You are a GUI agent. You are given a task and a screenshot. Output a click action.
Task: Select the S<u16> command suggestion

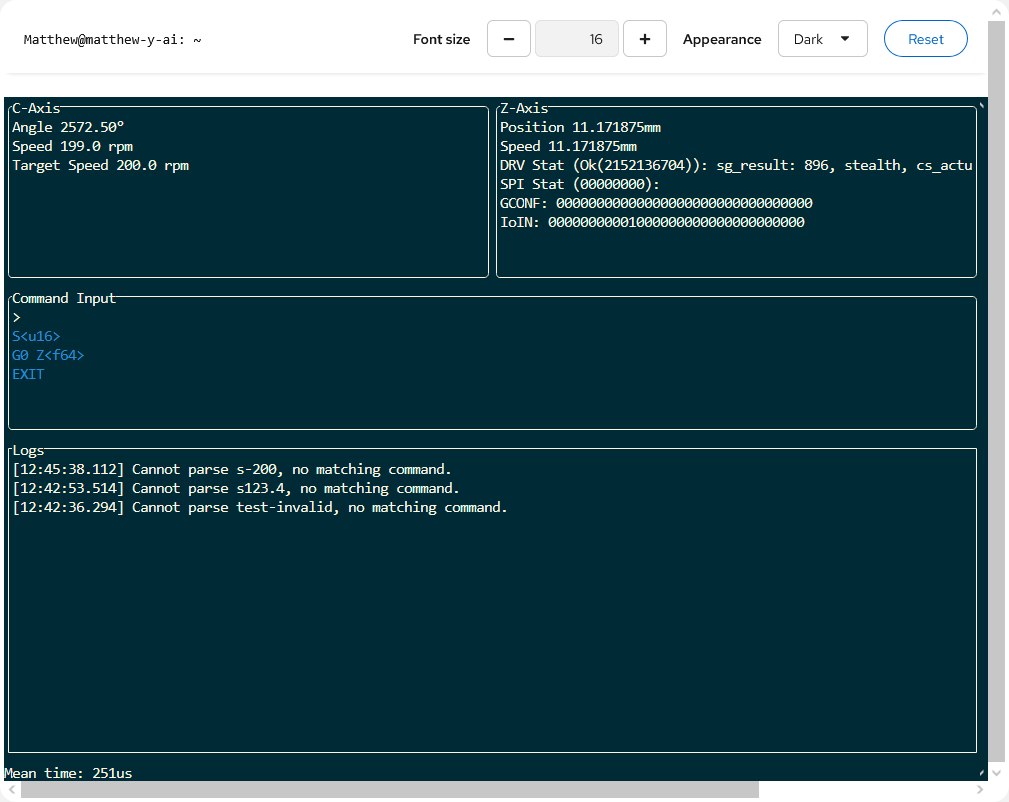36,337
